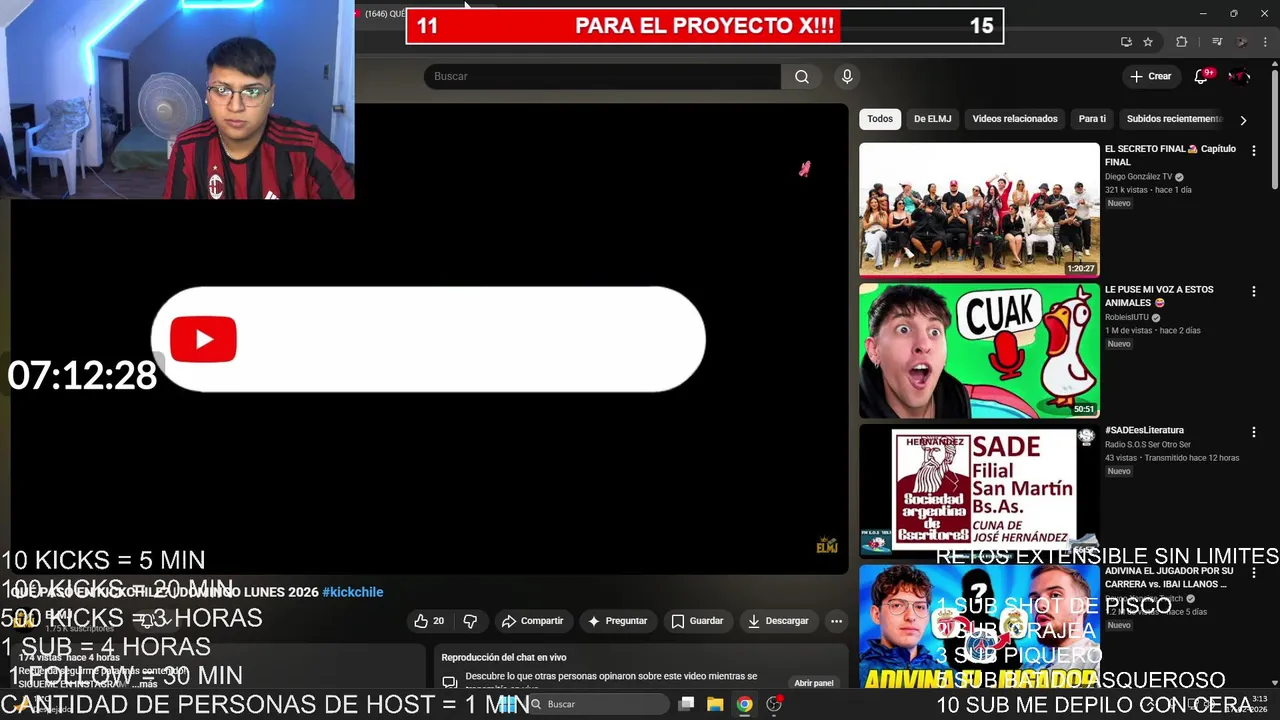Open the Chrome extensions puzzle icon
This screenshot has height=720, width=1280.
[x=1182, y=42]
